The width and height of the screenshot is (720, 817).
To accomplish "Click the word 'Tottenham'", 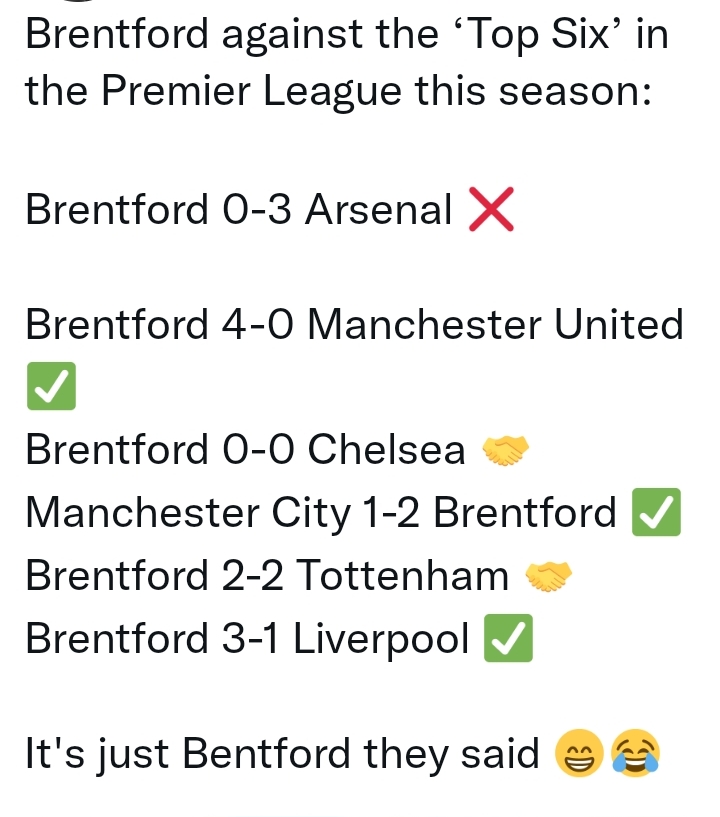I will (x=402, y=576).
